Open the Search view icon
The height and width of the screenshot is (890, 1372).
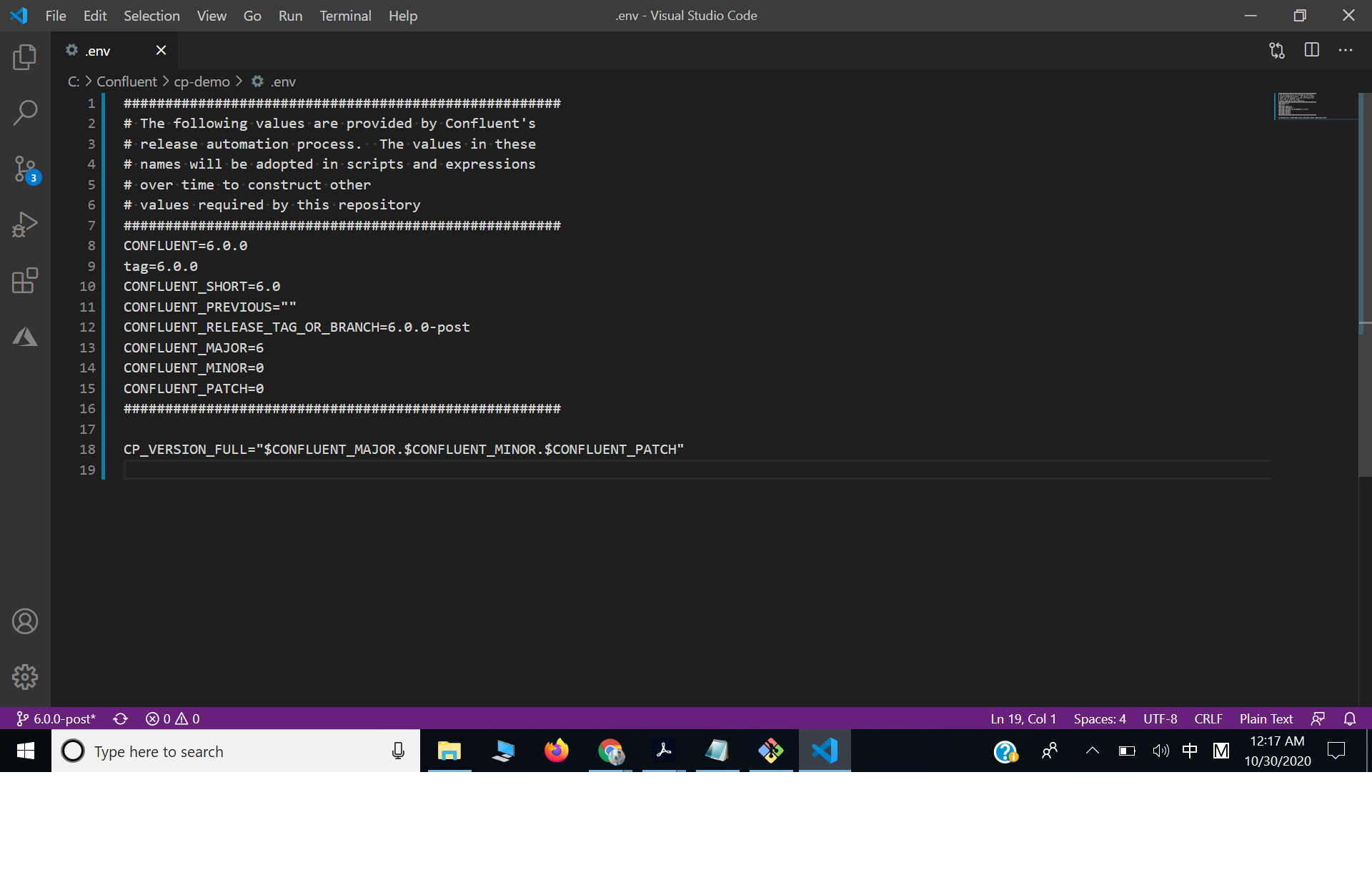25,112
